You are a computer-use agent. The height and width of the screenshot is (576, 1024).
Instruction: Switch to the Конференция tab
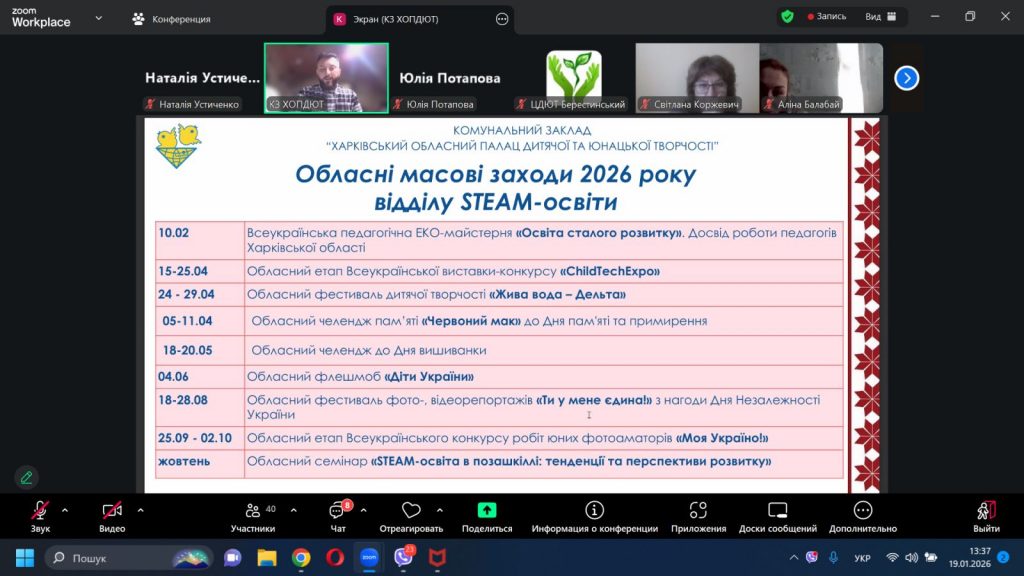(171, 19)
